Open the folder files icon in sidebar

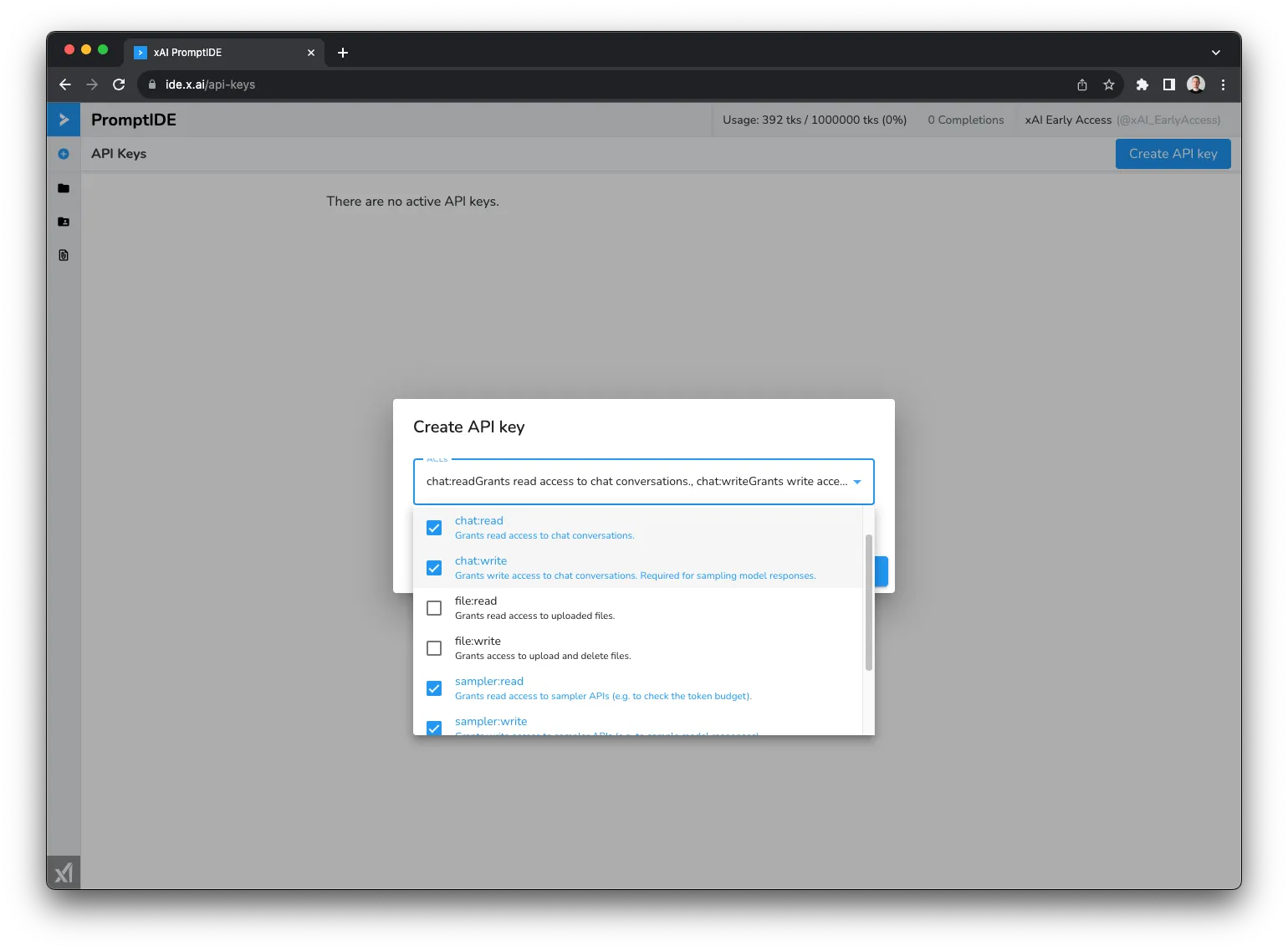64,188
